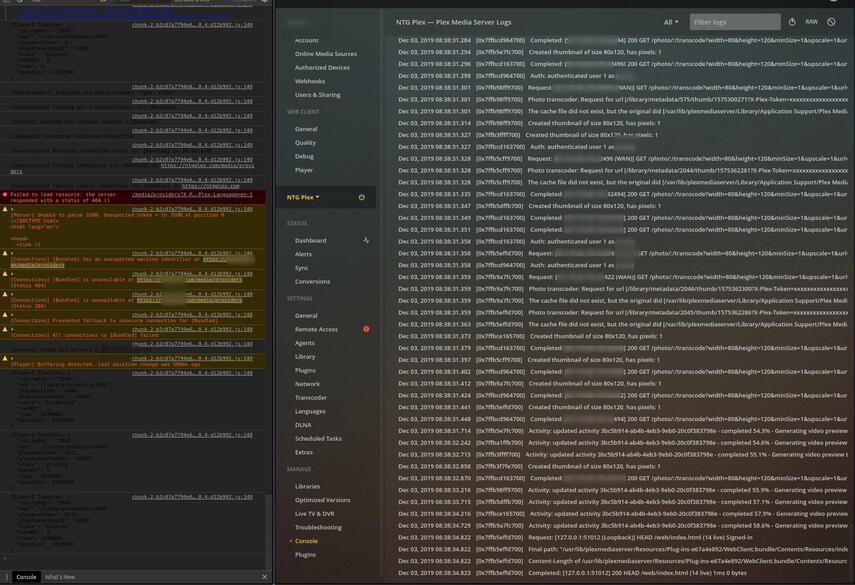Click the media/providers URL in Status 404 warning
This screenshot has width=855, height=585.
click(x=189, y=280)
